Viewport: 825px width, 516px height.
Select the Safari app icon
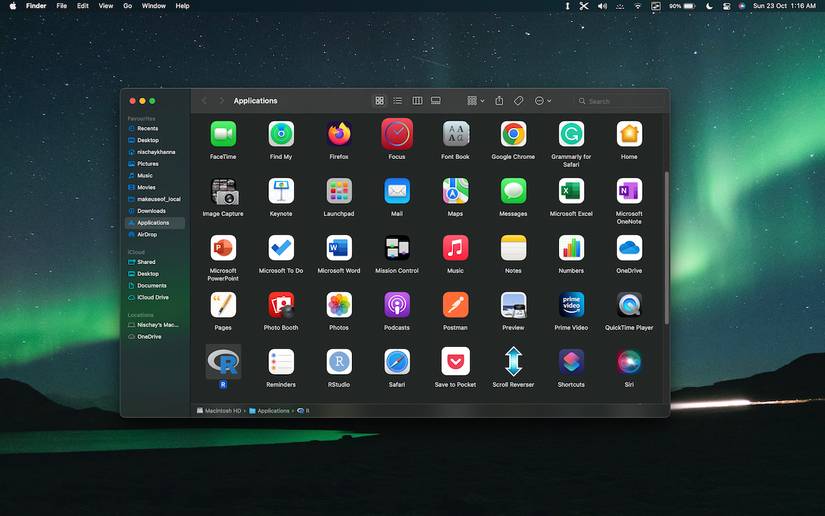(397, 362)
